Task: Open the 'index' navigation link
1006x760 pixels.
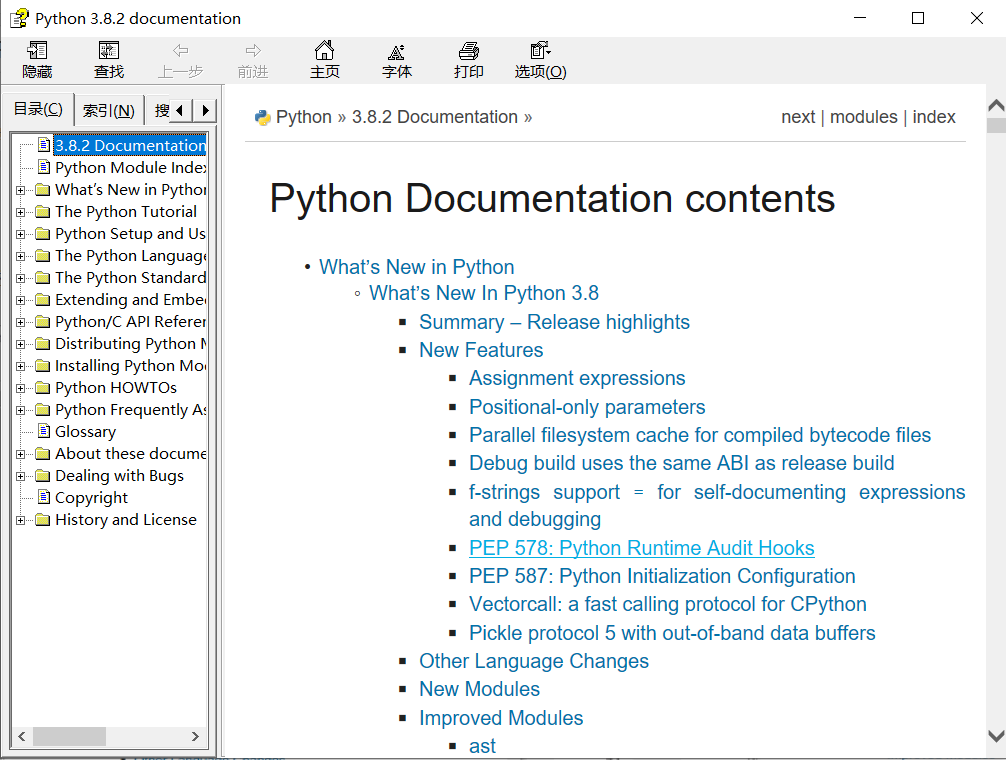Action: tap(934, 117)
